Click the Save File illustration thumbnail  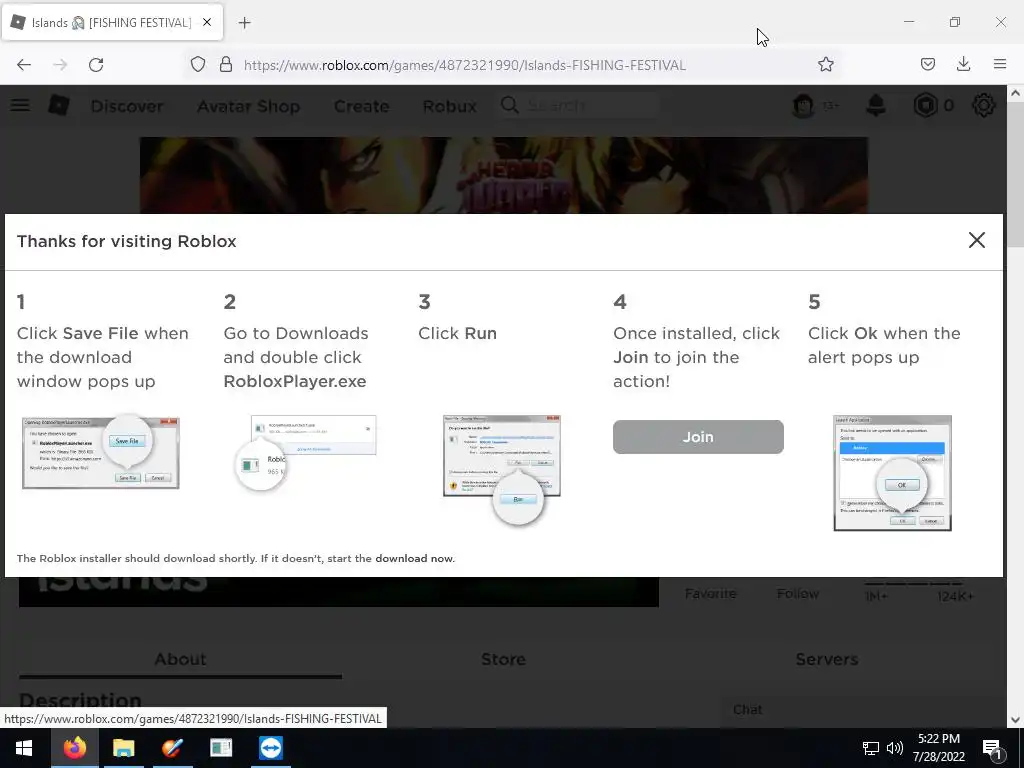[101, 452]
